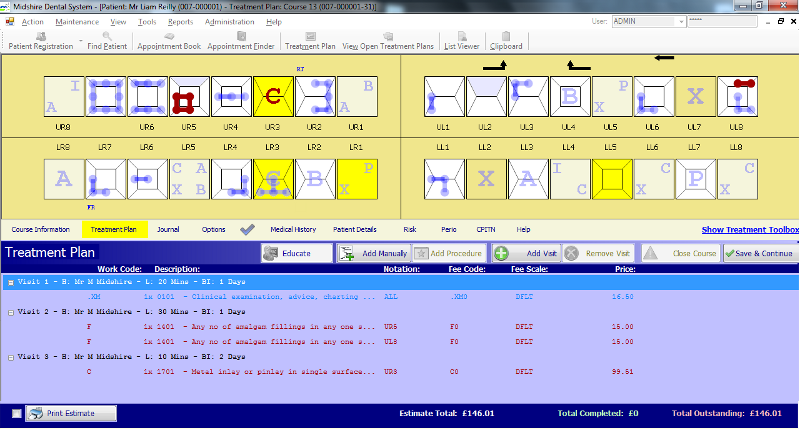Screen dimensions: 799x429
Task: Collapse the Visit 1 row
Action: click(11, 283)
